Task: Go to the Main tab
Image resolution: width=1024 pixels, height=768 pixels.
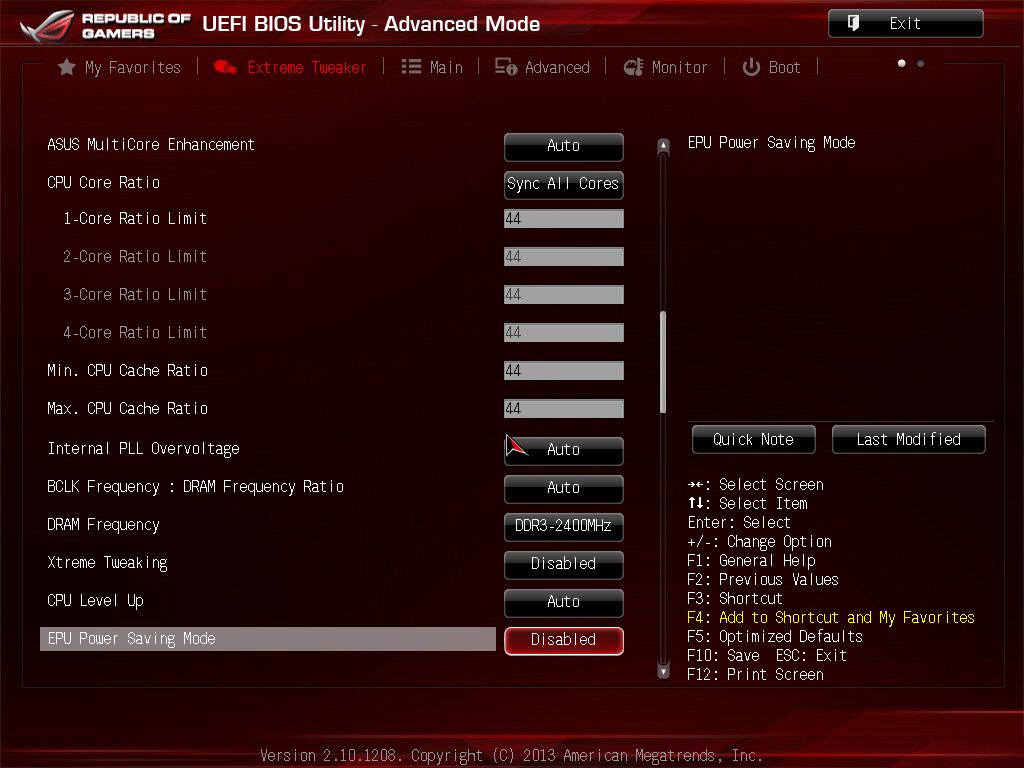Action: (432, 67)
